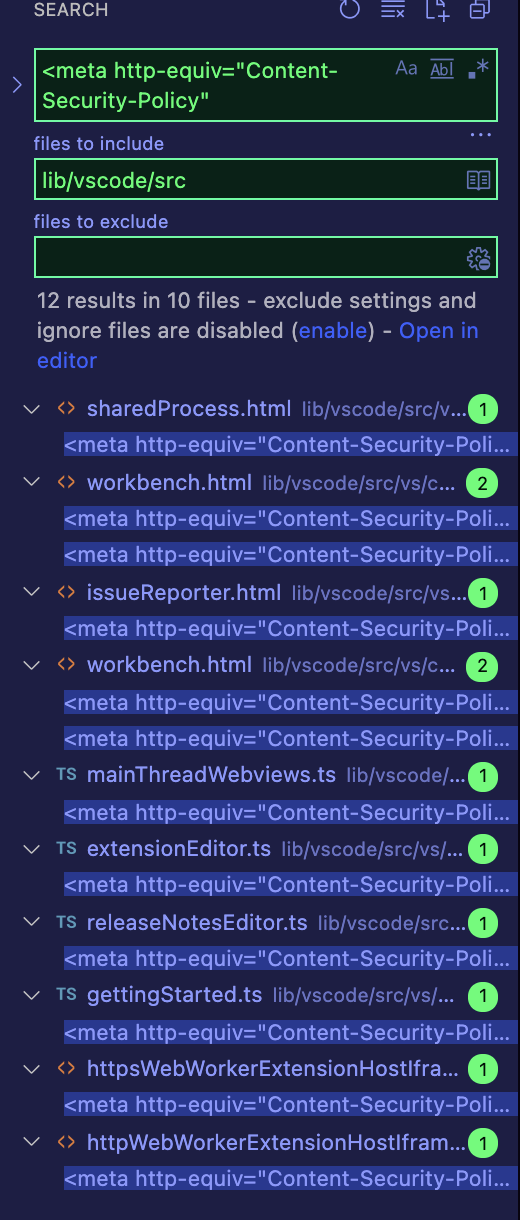This screenshot has height=1220, width=520.
Task: Collapse all search results icon
Action: [480, 10]
